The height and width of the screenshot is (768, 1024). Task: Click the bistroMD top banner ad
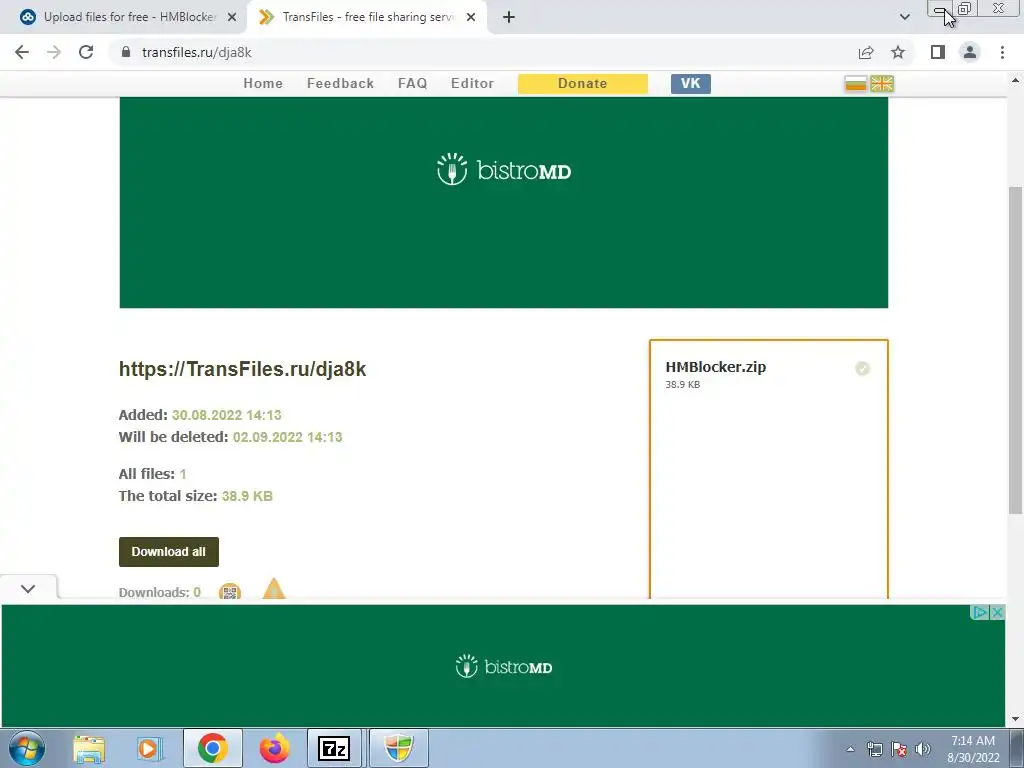point(504,202)
